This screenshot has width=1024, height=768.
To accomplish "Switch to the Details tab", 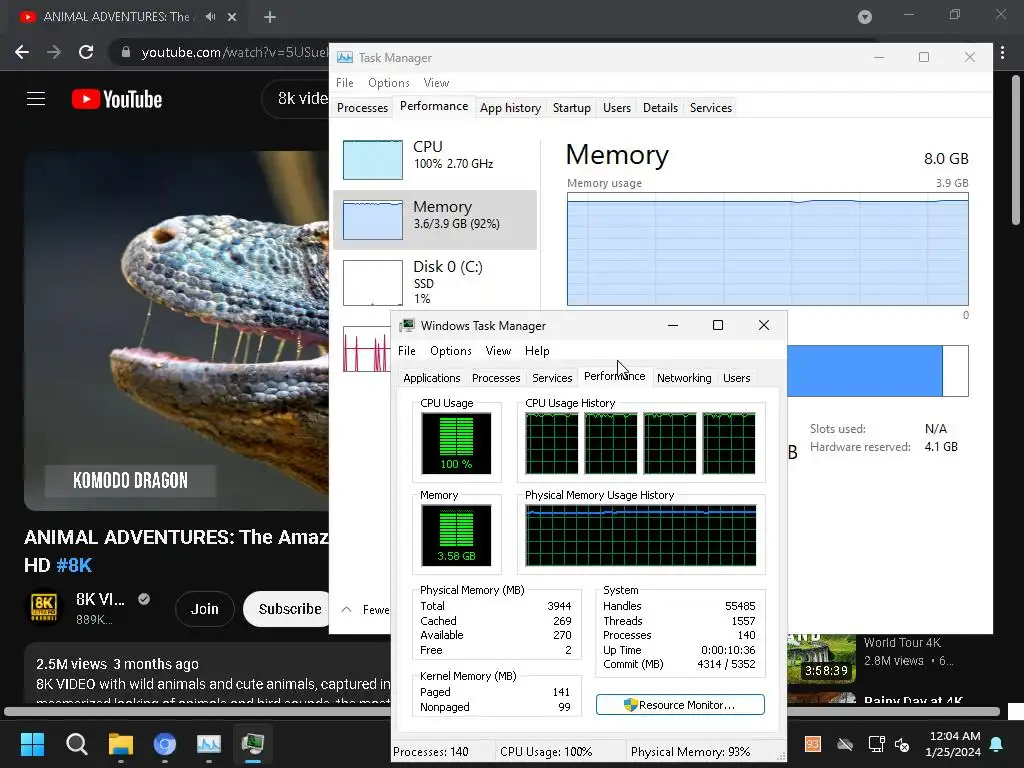I will (660, 108).
